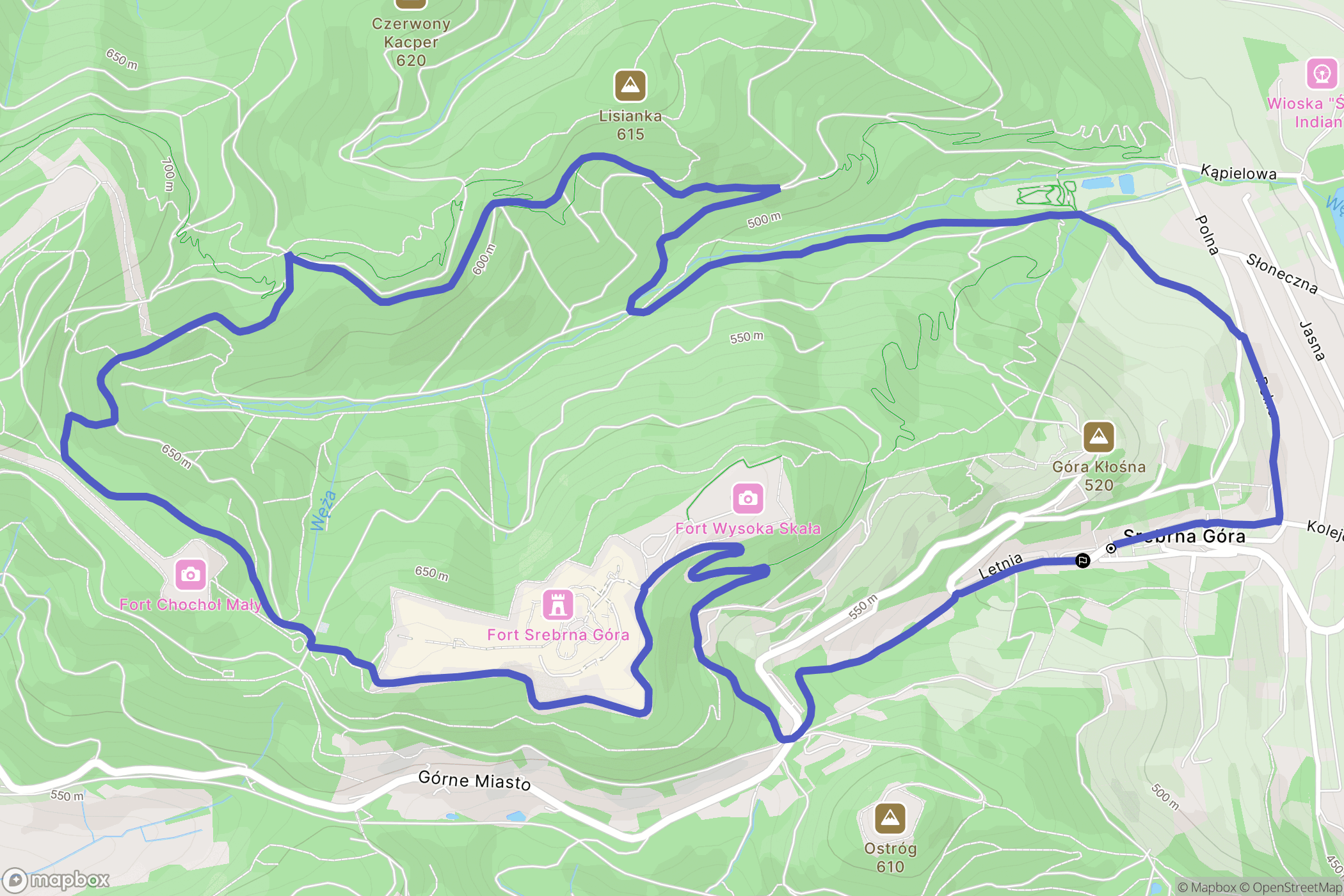This screenshot has height=896, width=1344.
Task: Click the Górne Miasto place label
Action: click(474, 781)
